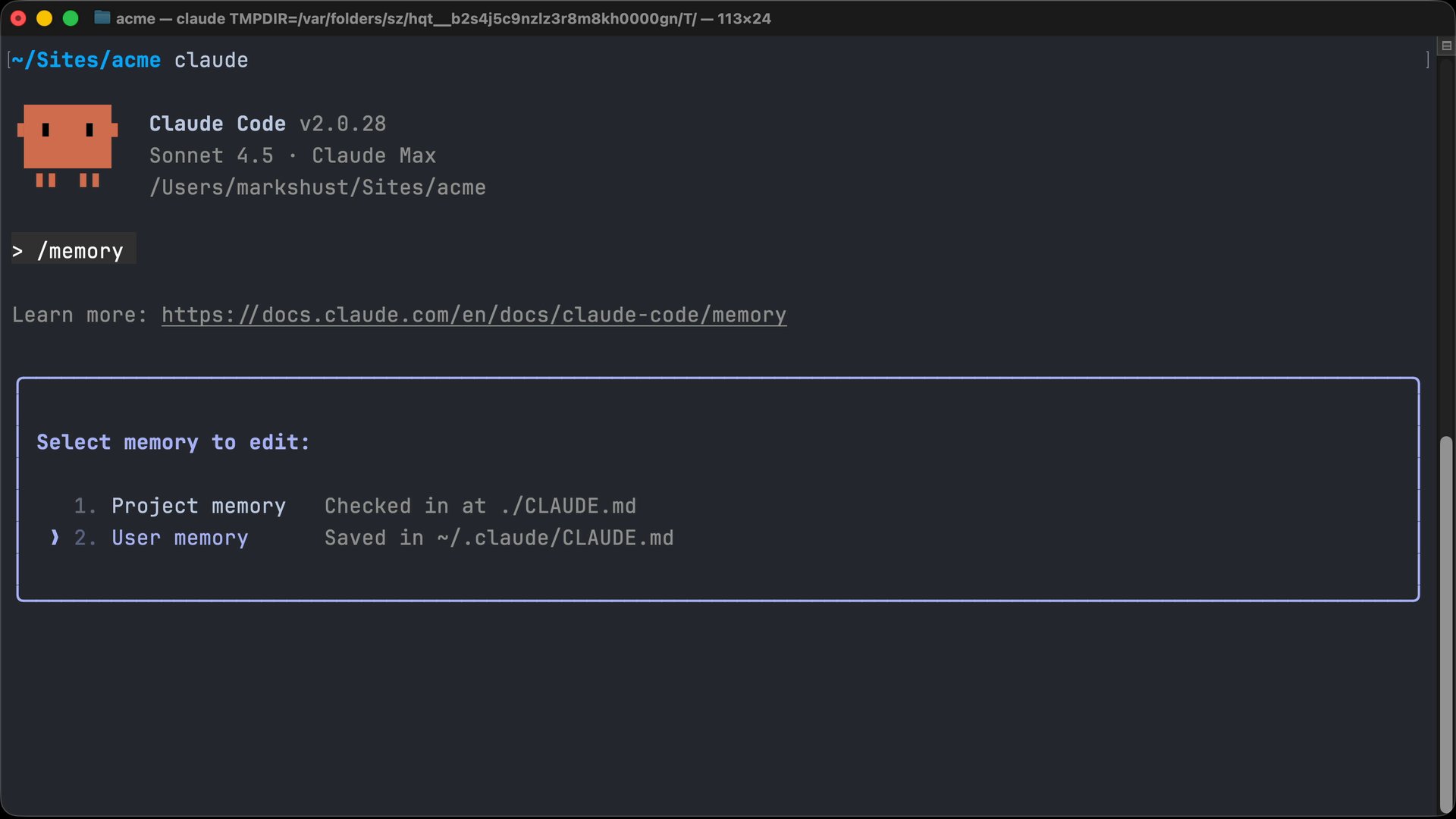Click the Claude Code v2.0.28 title text
The image size is (1456, 819).
[x=267, y=124]
